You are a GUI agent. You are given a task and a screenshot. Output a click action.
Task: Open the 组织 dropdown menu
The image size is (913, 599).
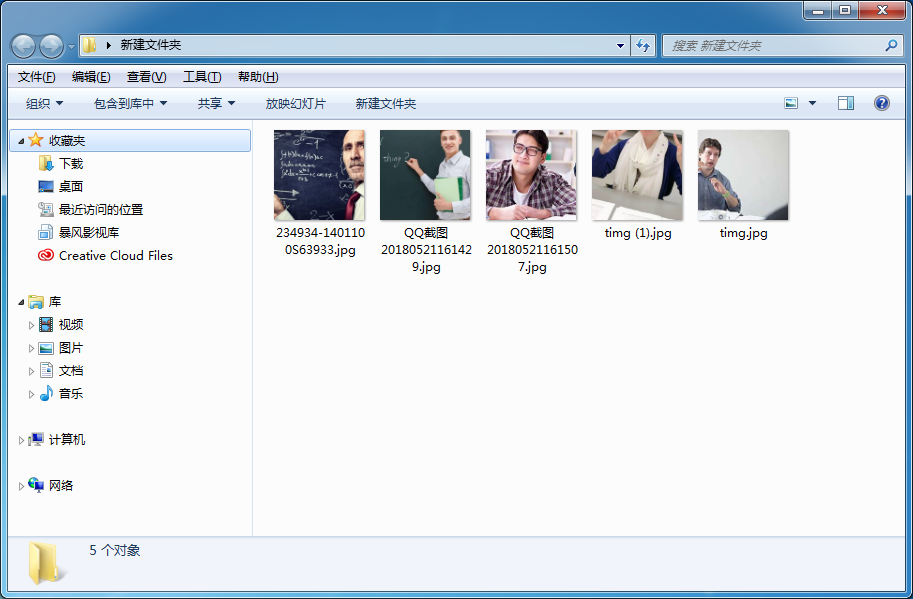click(44, 104)
